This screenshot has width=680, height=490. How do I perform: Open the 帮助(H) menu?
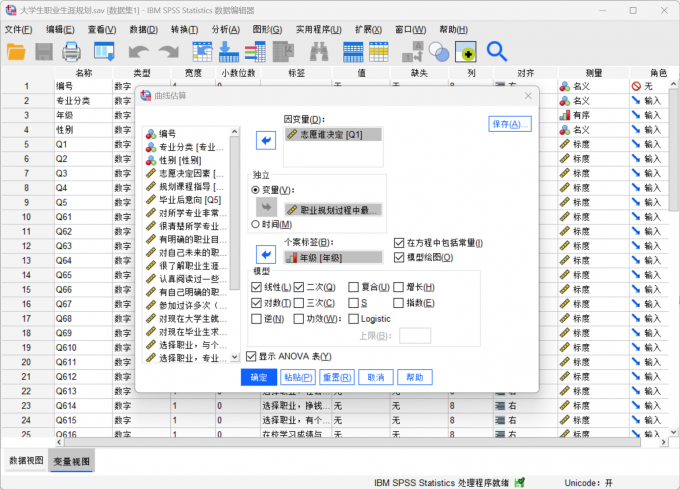(453, 29)
